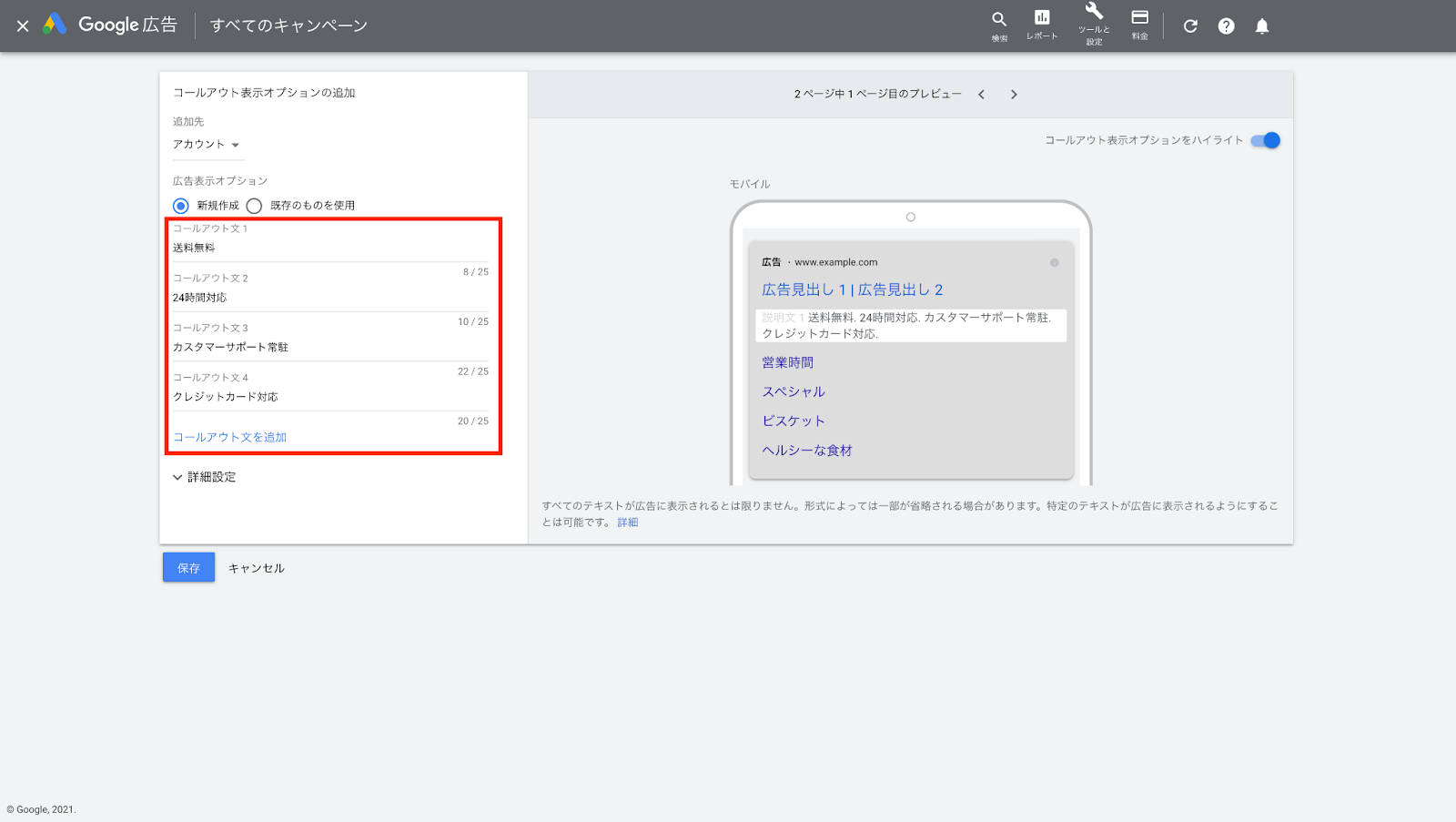Click the コールアウト文 3 field カスタマーサポート常駐
1456x822 pixels.
tap(331, 347)
